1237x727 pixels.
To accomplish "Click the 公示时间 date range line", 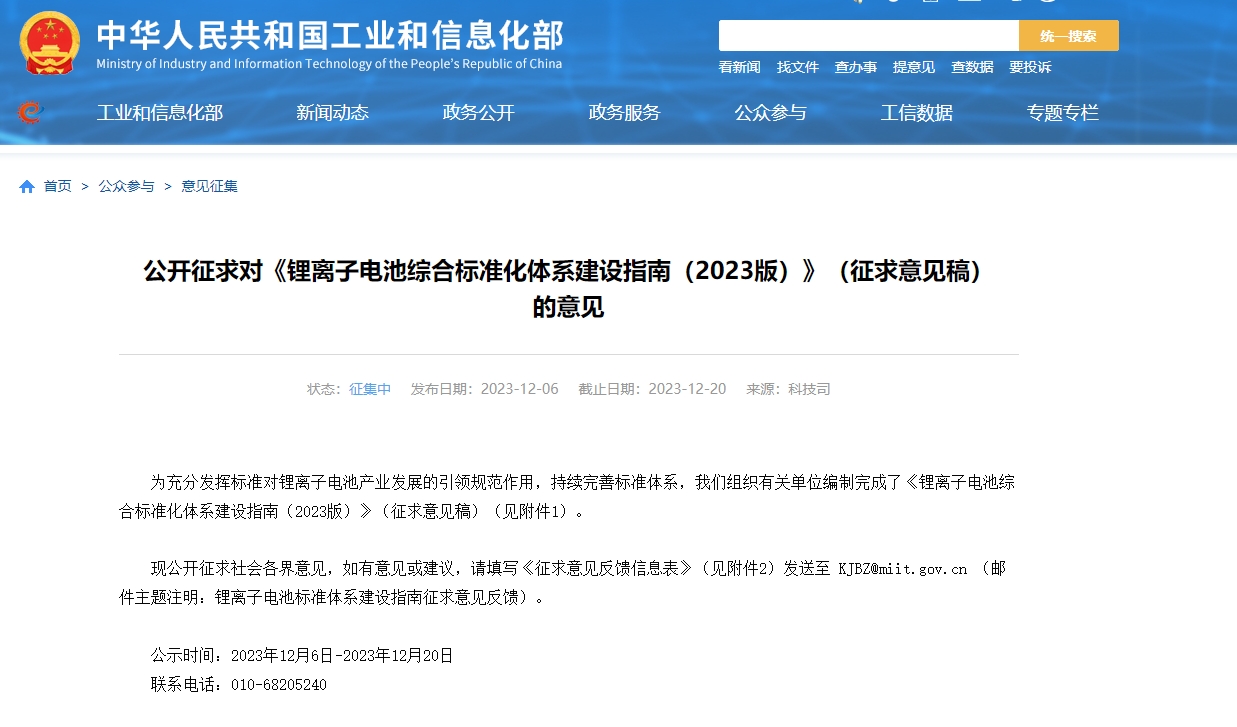I will pyautogui.click(x=302, y=656).
